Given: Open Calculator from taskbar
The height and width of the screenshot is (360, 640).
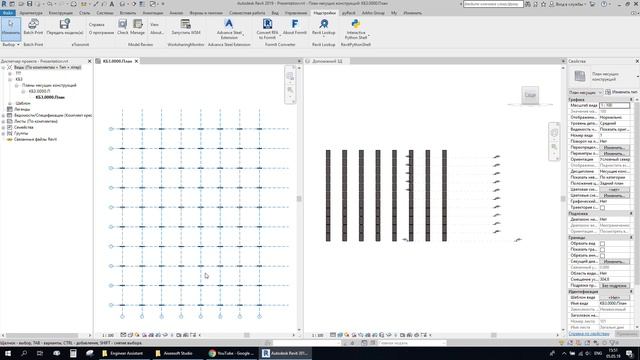Looking at the screenshot, I should [73, 353].
